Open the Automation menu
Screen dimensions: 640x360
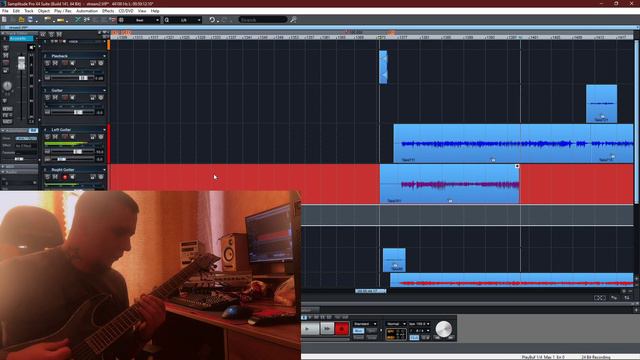(87, 11)
